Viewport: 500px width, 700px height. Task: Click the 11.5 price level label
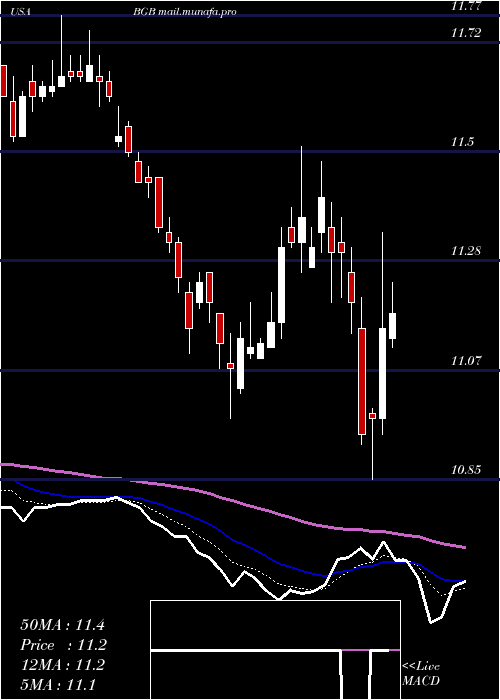[462, 142]
